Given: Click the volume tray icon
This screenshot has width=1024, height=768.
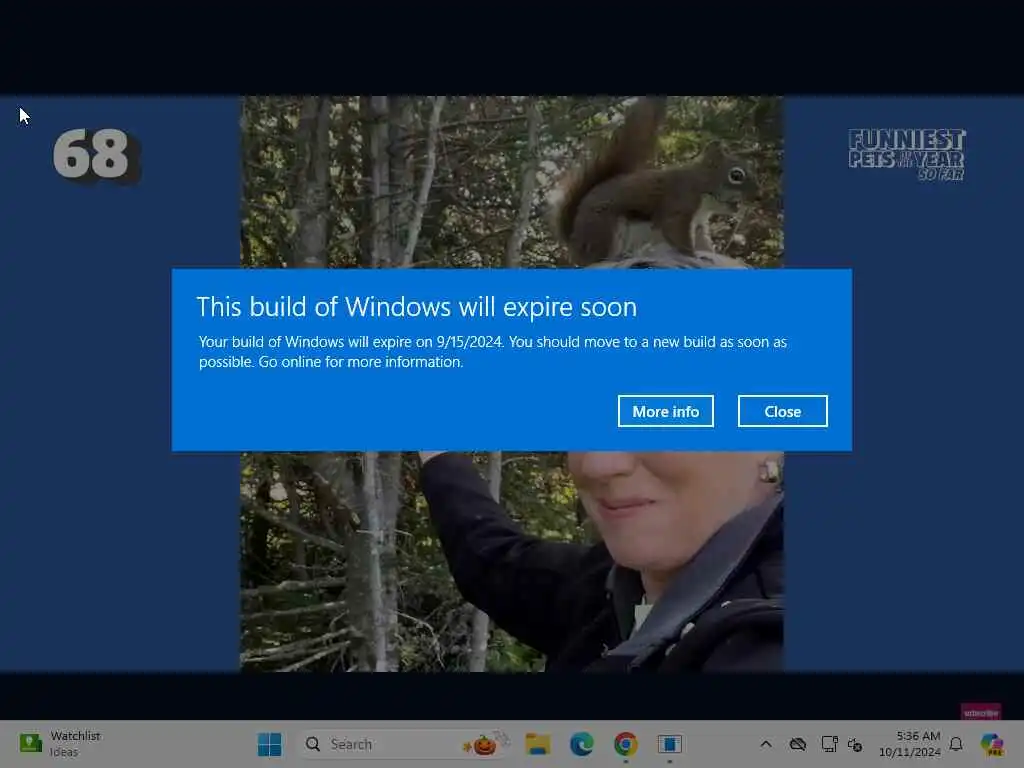Looking at the screenshot, I should 855,744.
